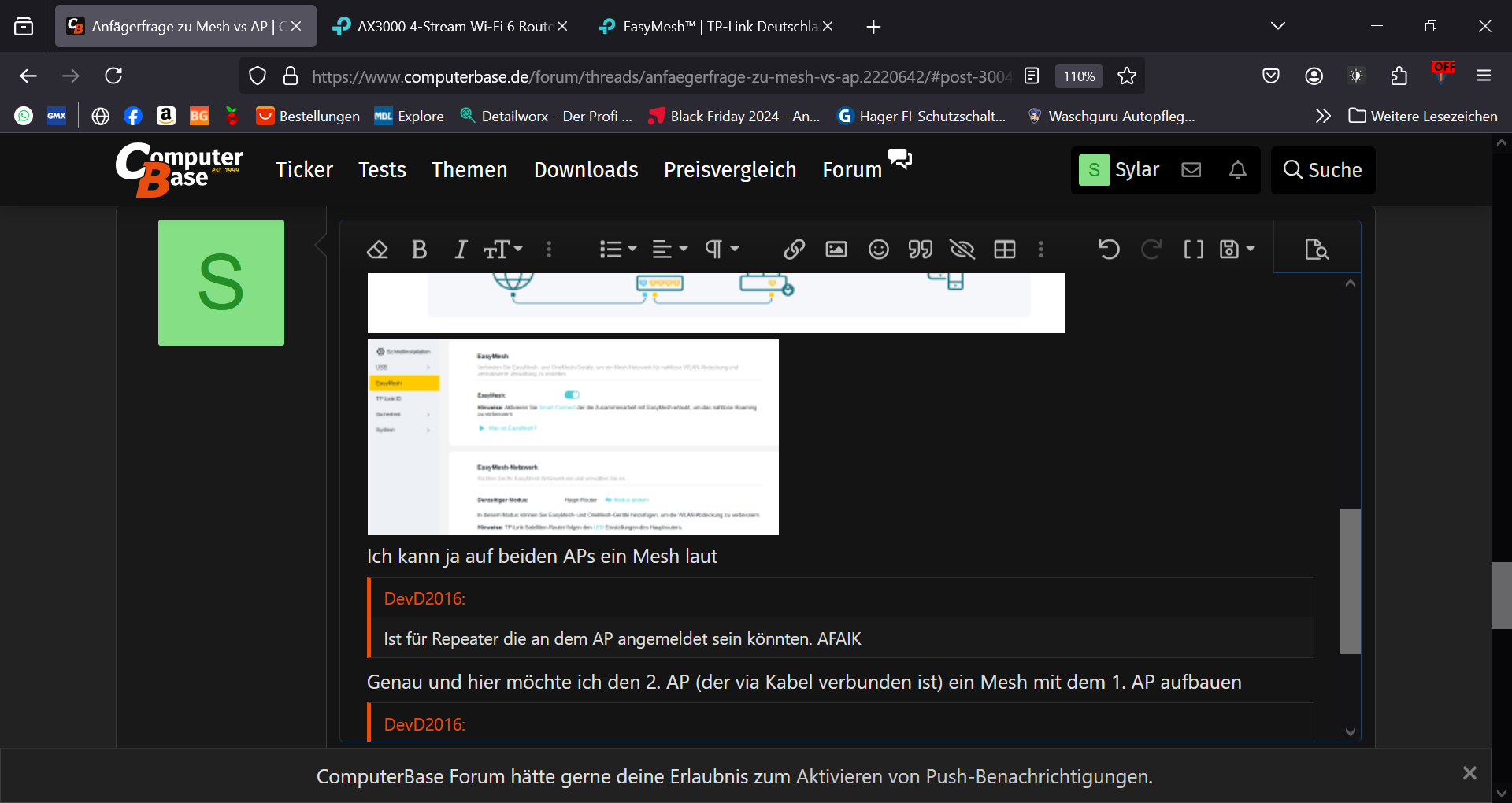The image size is (1512, 803).
Task: Dismiss the push notification banner
Action: click(x=1469, y=773)
